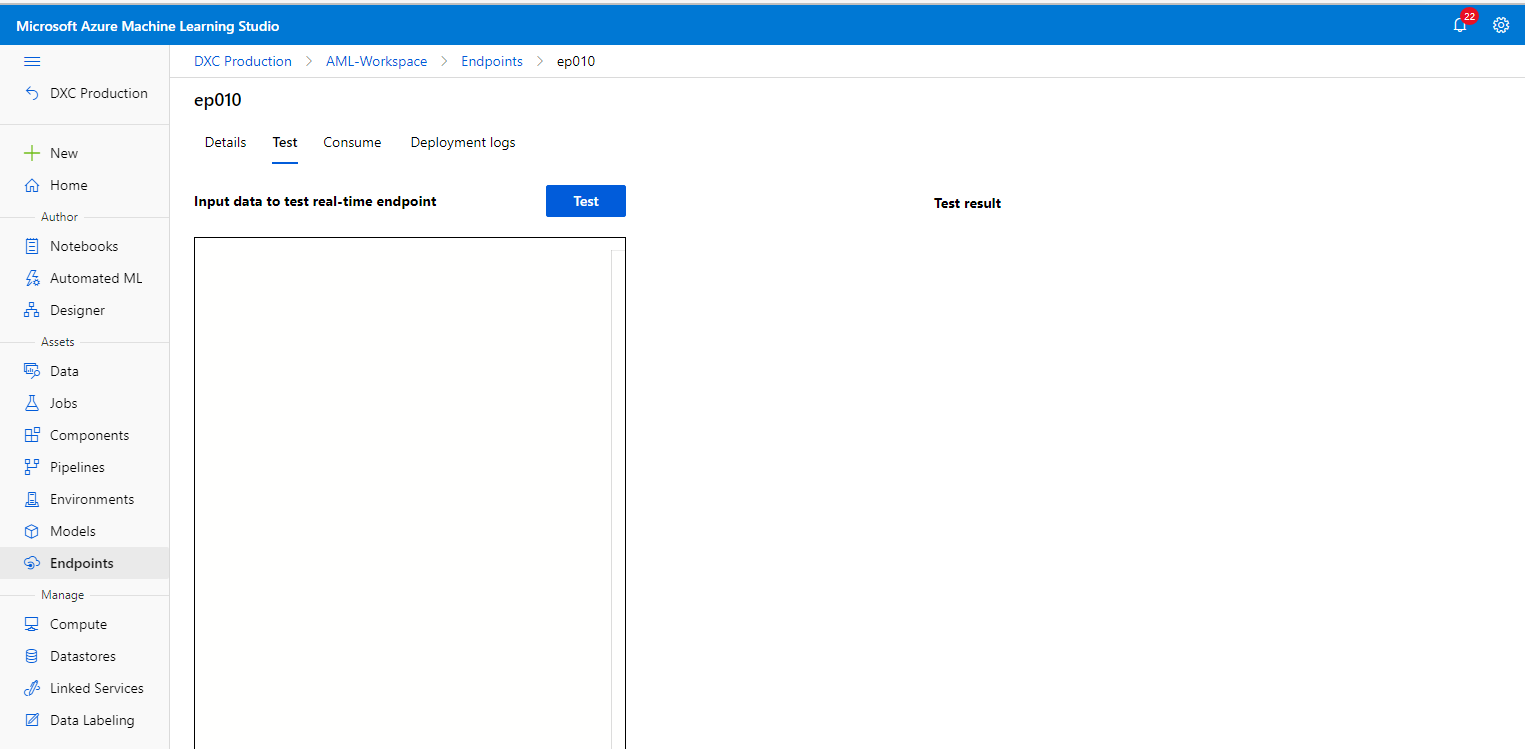Open Data Labeling menu entry
Viewport: 1525px width, 749px height.
coord(92,720)
